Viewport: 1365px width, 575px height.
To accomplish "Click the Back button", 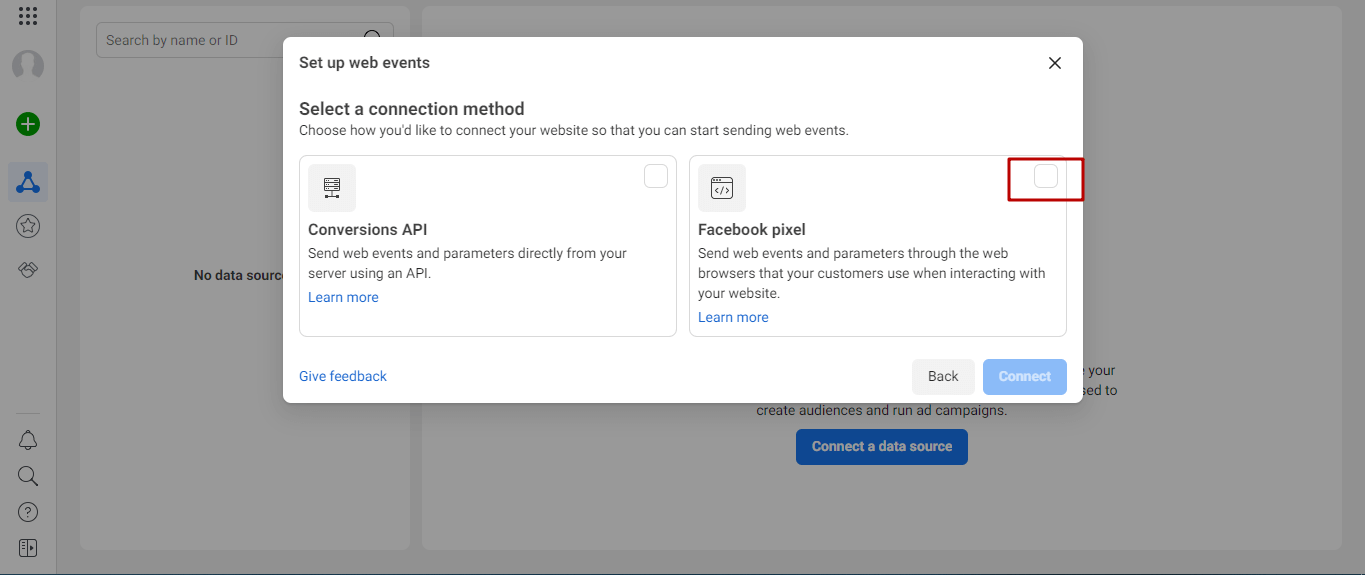I will [x=943, y=376].
